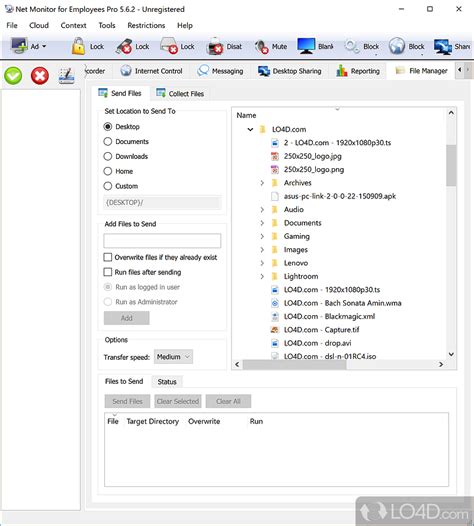Click the Blackmagic.xml file icon
Viewport: 474px width, 526px height.
(x=275, y=317)
